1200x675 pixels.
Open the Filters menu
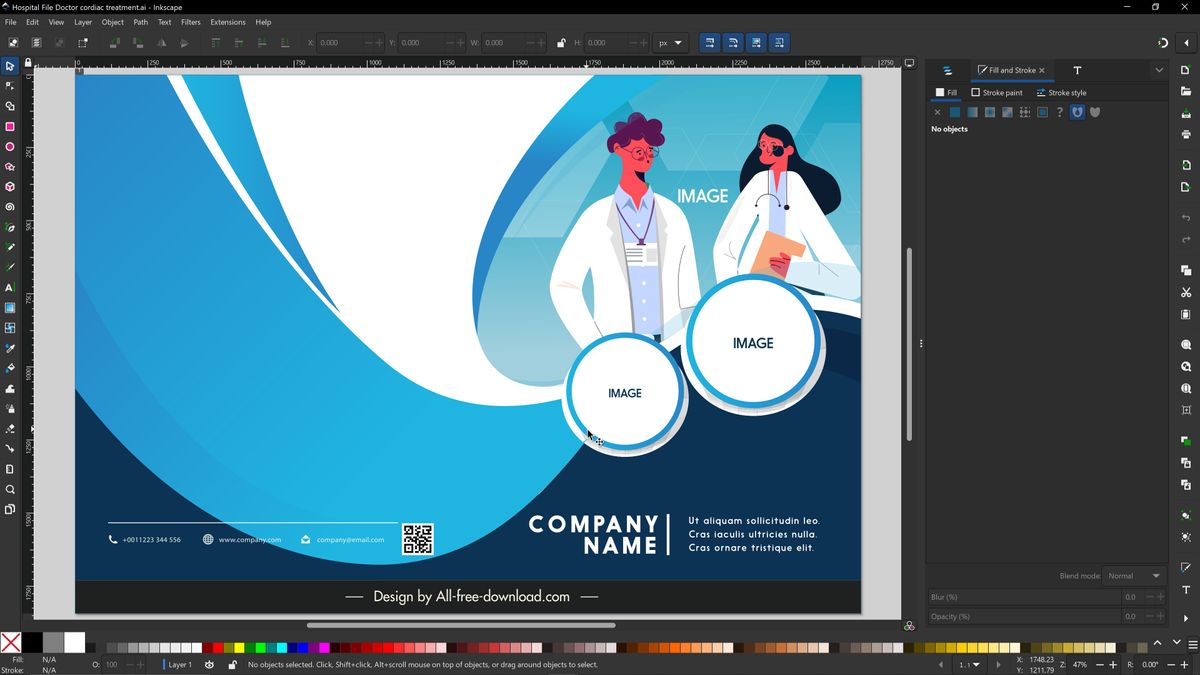(x=191, y=21)
